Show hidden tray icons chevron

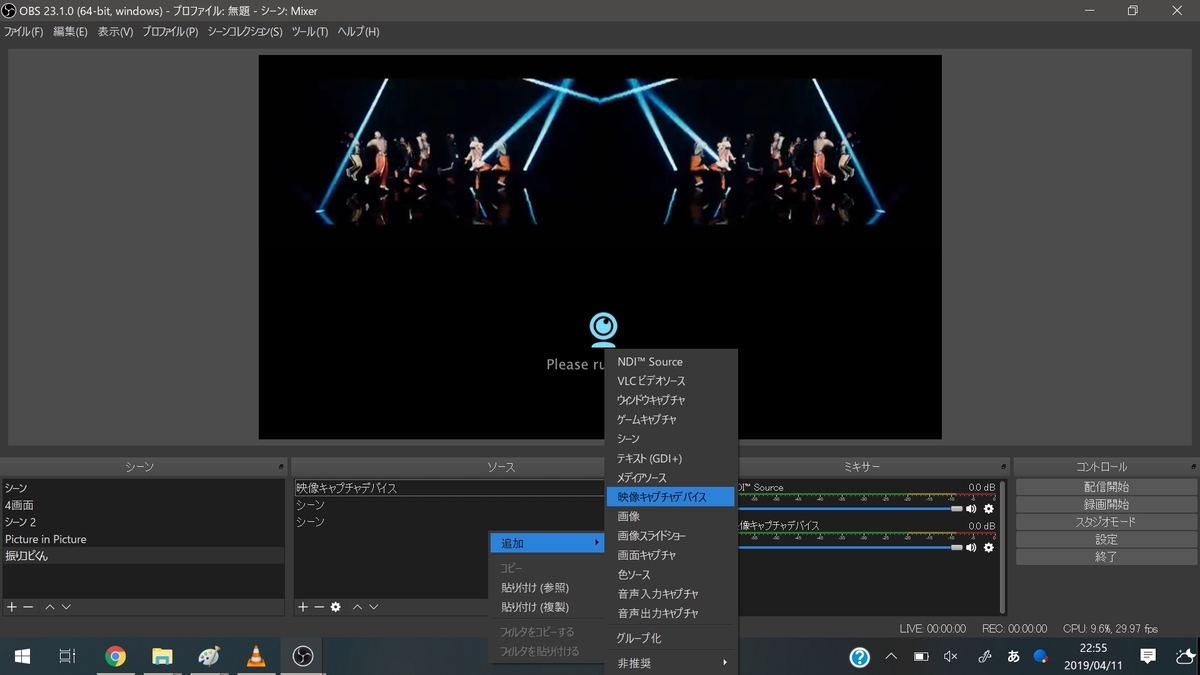[890, 656]
